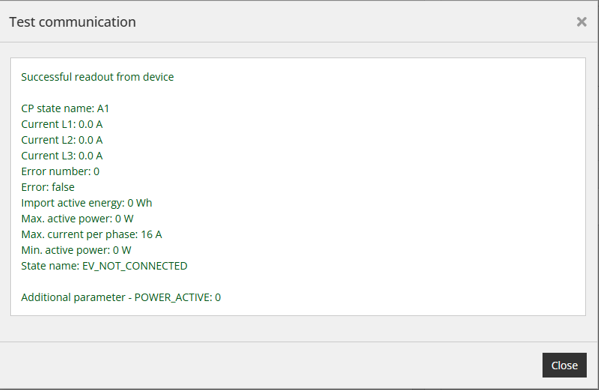Click the Min. active power line
The image size is (599, 390).
(76, 250)
